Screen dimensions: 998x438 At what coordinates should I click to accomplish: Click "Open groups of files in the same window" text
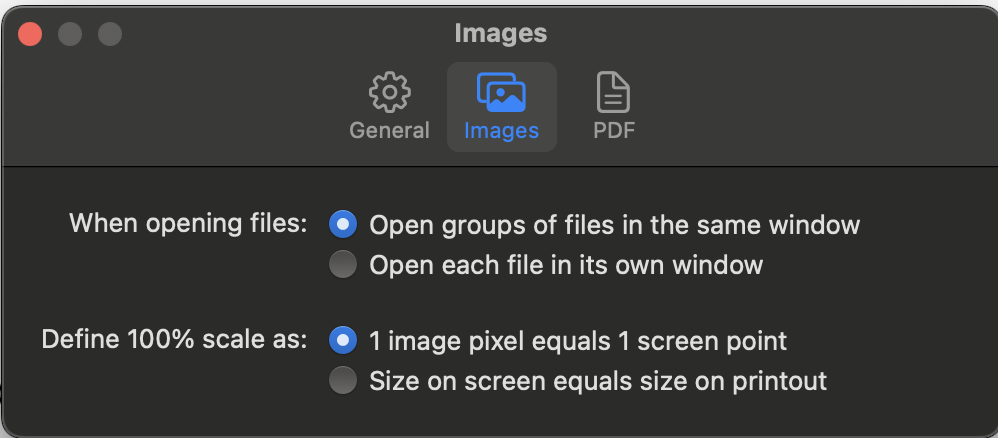point(614,225)
